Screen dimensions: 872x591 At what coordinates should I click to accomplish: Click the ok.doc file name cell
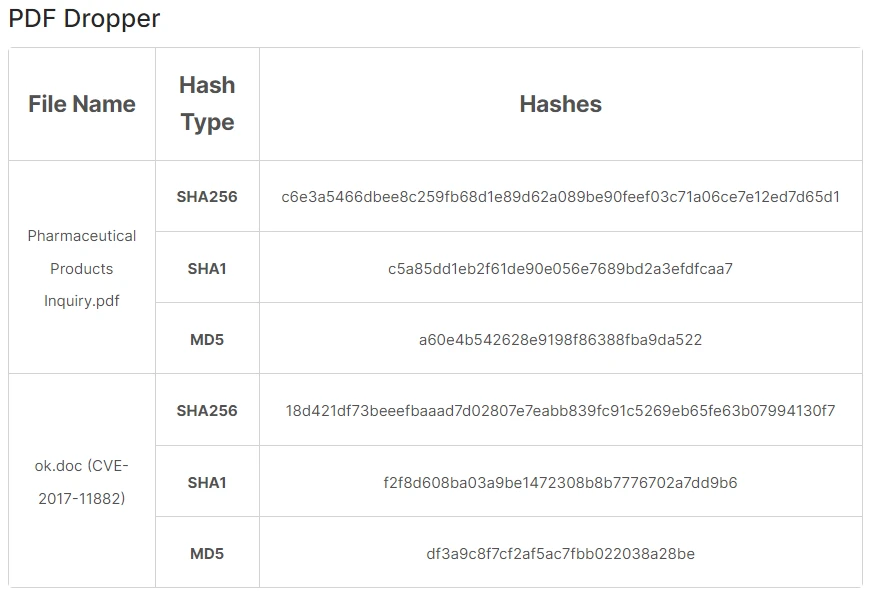82,482
